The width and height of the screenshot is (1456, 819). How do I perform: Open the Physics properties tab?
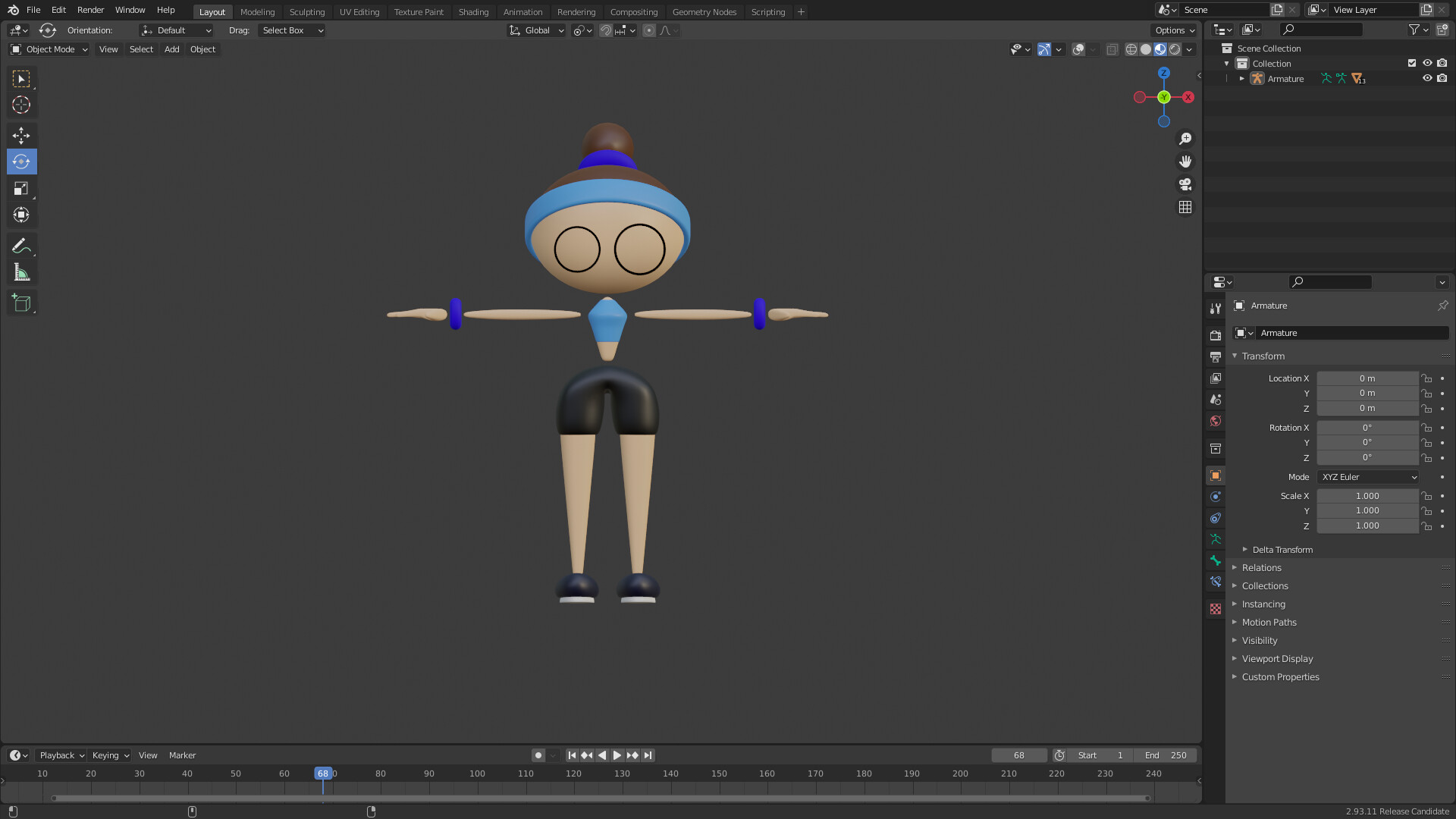pos(1216,497)
